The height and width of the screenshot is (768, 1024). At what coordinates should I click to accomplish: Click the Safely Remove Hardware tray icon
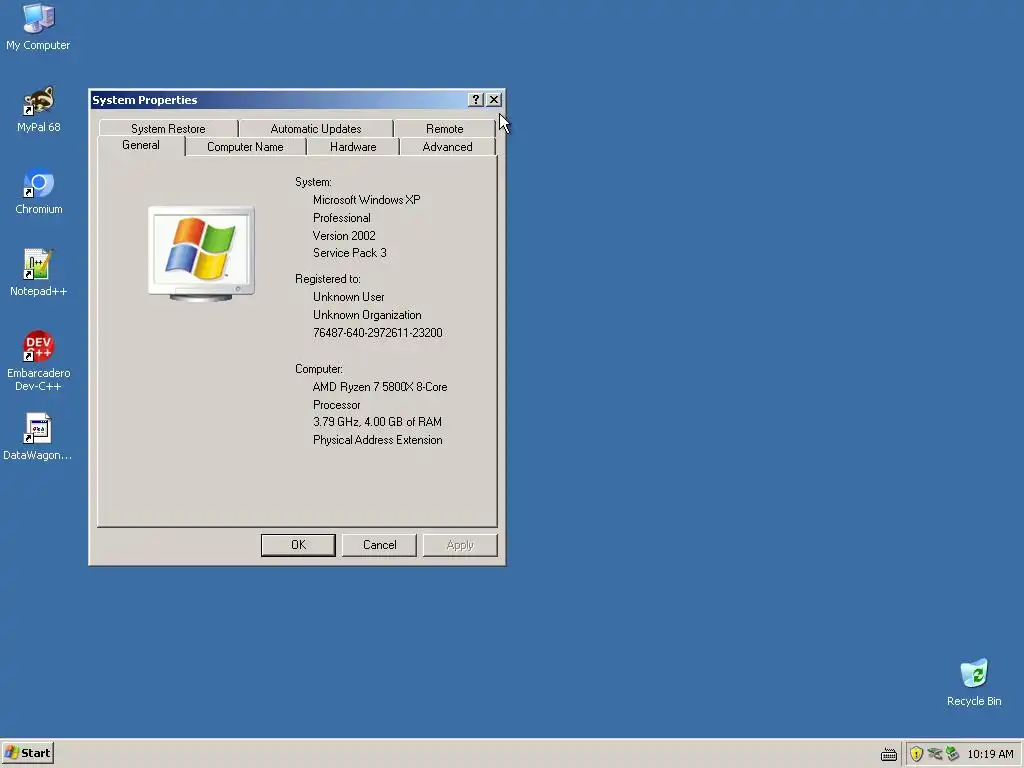point(952,754)
